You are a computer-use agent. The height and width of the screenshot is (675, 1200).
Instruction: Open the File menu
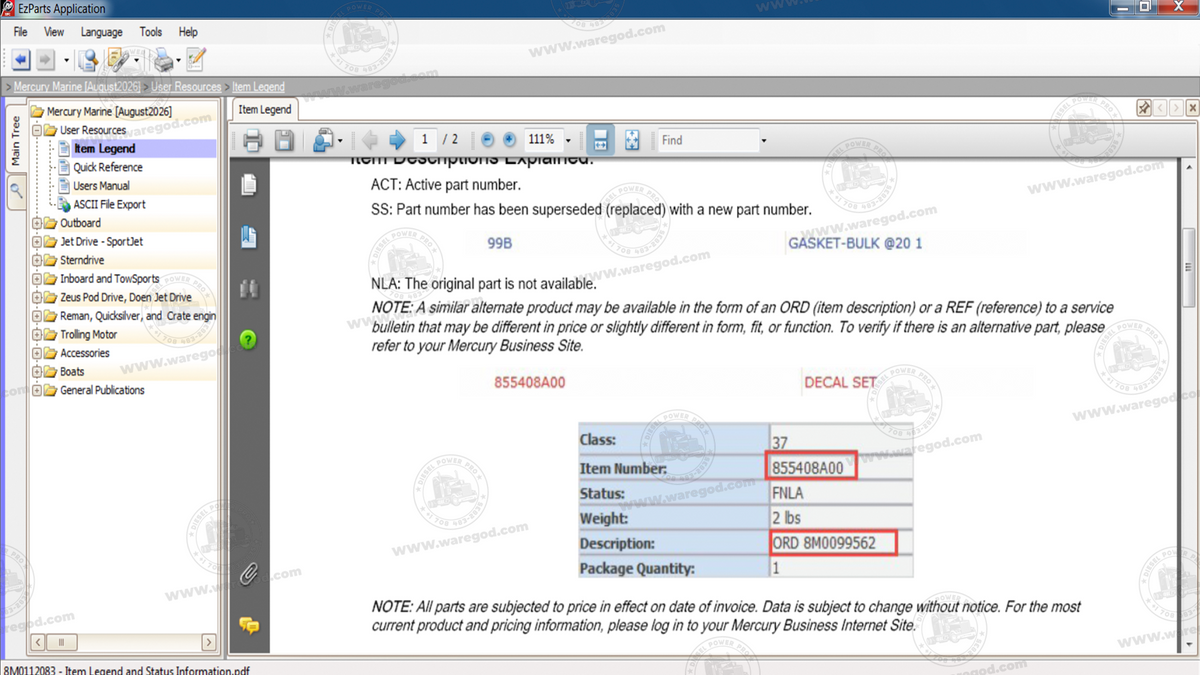20,32
